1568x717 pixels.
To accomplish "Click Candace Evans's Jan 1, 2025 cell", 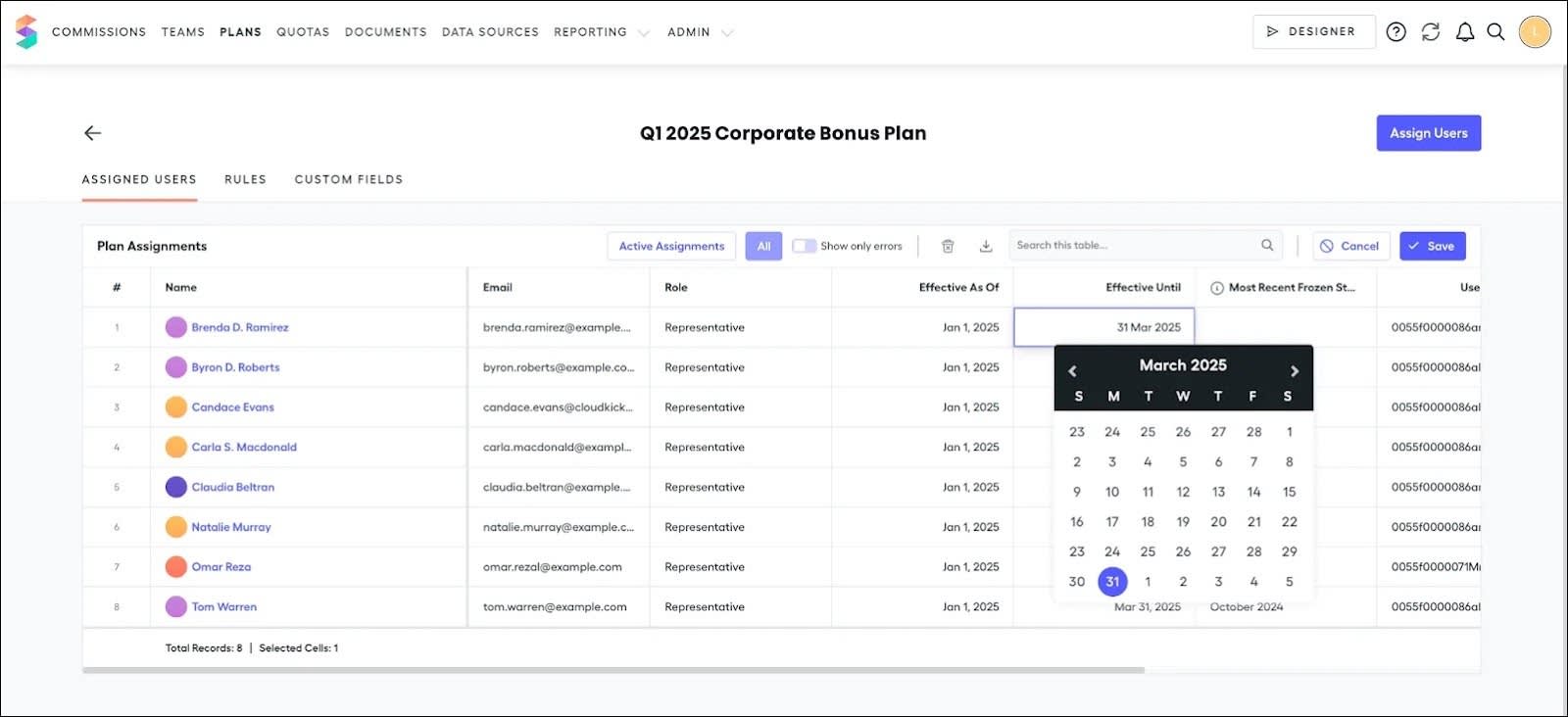I will (922, 407).
